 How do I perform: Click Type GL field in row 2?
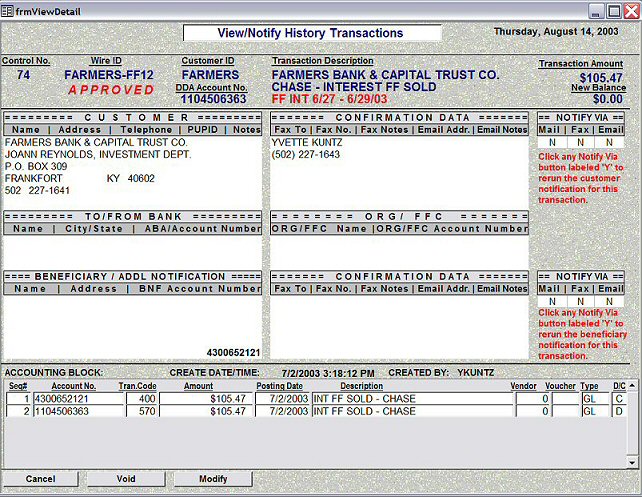click(595, 411)
